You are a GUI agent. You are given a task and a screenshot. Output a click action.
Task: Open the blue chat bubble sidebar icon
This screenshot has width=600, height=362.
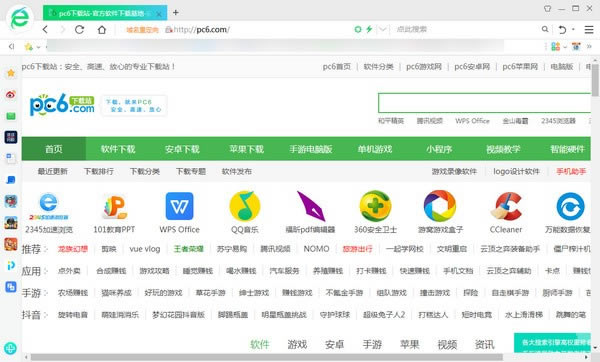(x=11, y=180)
